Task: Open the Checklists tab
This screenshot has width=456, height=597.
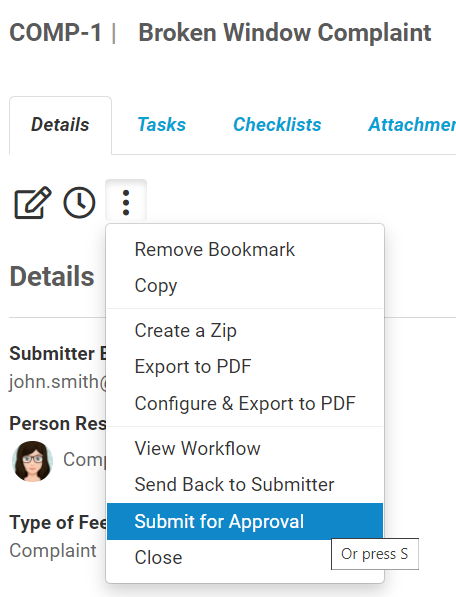Action: click(277, 125)
